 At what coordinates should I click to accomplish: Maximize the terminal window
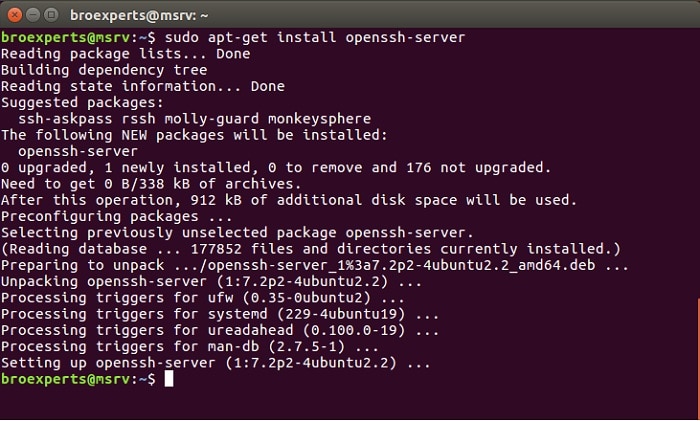pyautogui.click(x=51, y=14)
